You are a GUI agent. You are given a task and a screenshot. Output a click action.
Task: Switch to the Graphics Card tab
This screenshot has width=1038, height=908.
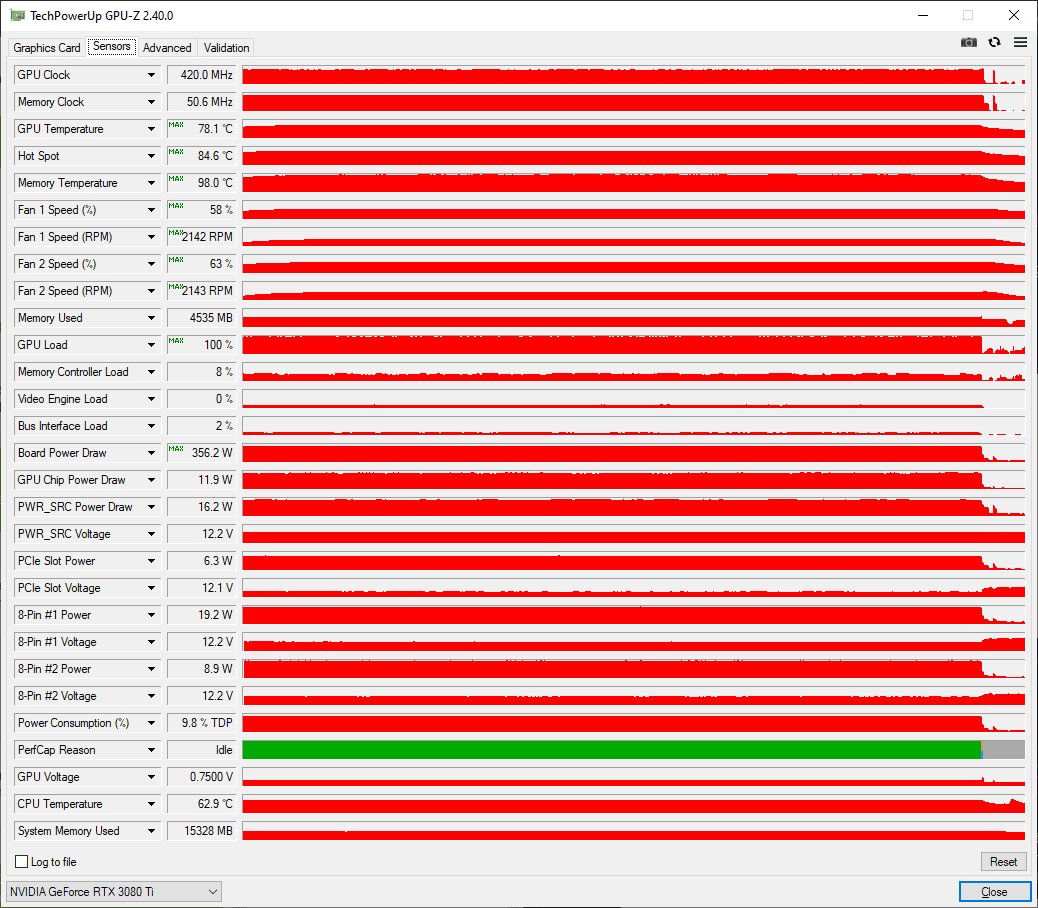(46, 48)
